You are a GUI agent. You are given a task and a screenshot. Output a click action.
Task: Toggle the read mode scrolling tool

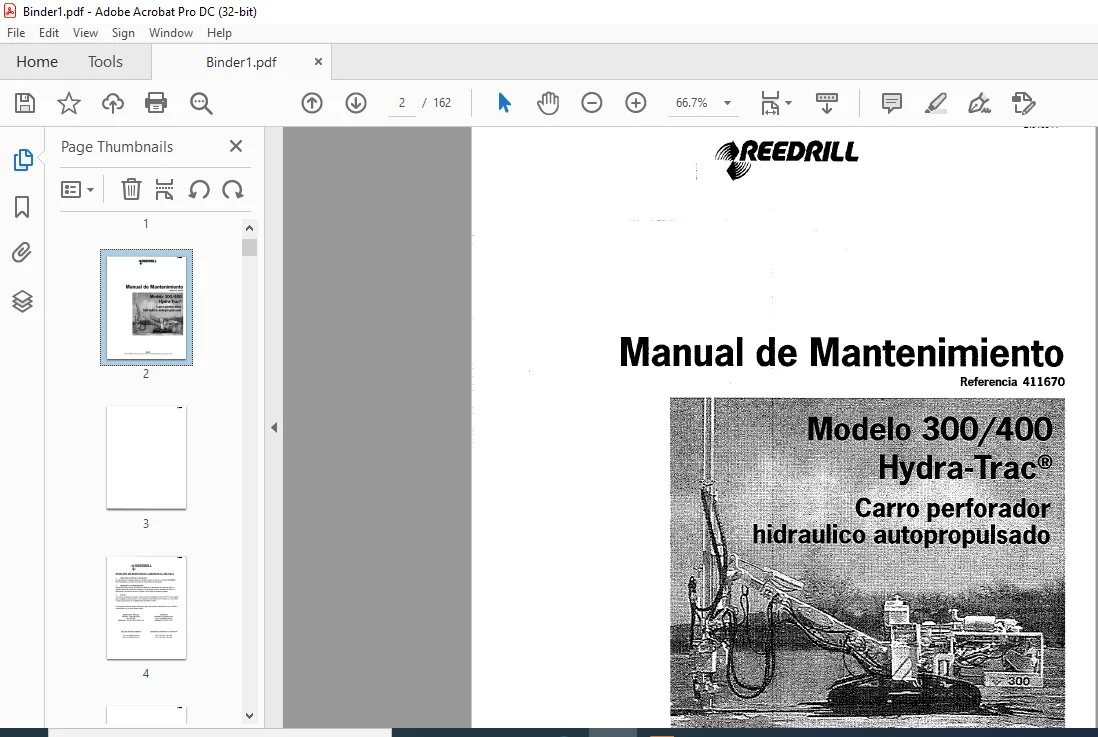click(x=827, y=103)
